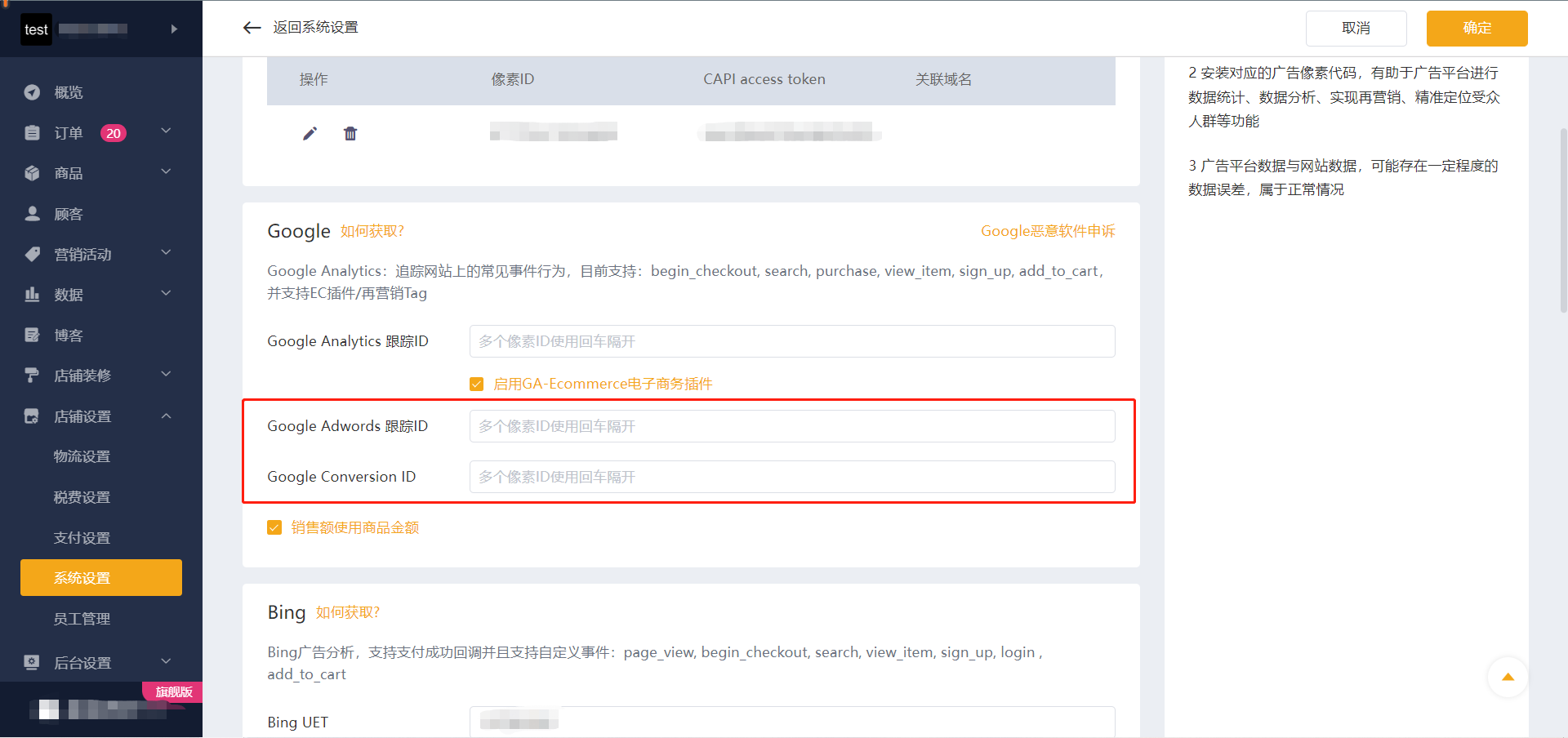Viewport: 1568px width, 738px height.
Task: Open 支付设置 submenu item
Action: 82,538
